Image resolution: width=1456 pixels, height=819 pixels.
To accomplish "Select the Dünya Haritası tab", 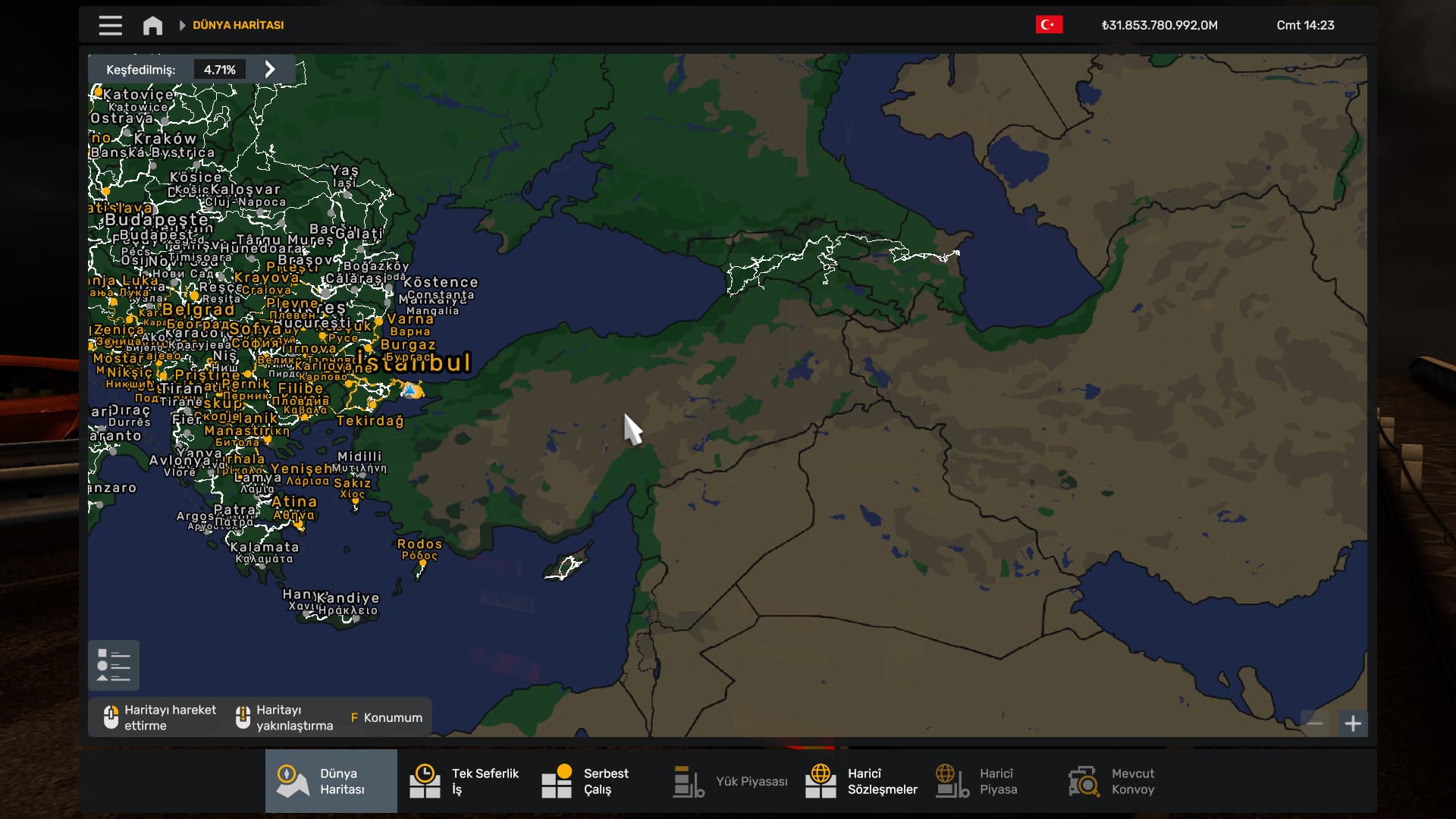I will coord(331,781).
